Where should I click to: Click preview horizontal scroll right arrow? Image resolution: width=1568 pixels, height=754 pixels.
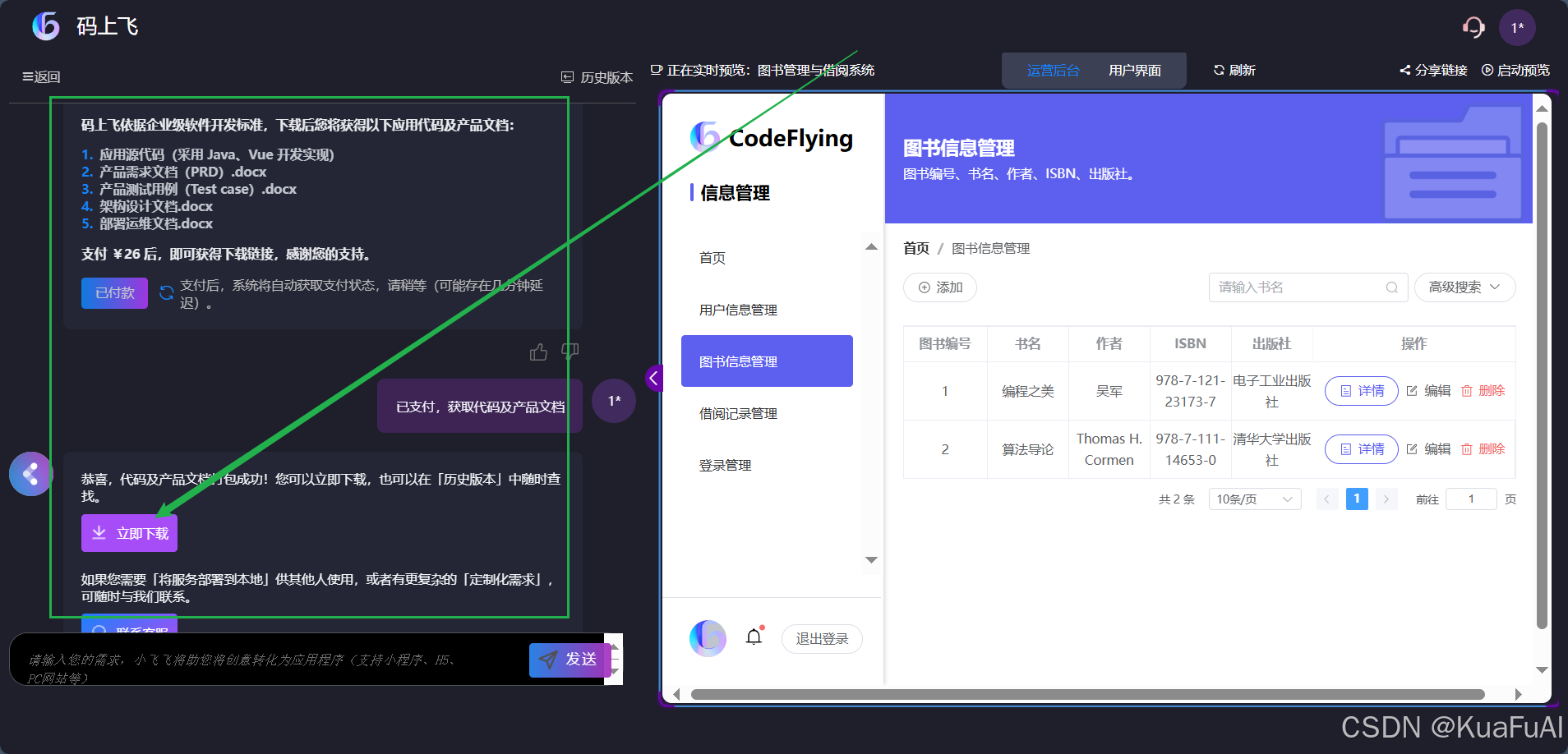[x=1518, y=695]
